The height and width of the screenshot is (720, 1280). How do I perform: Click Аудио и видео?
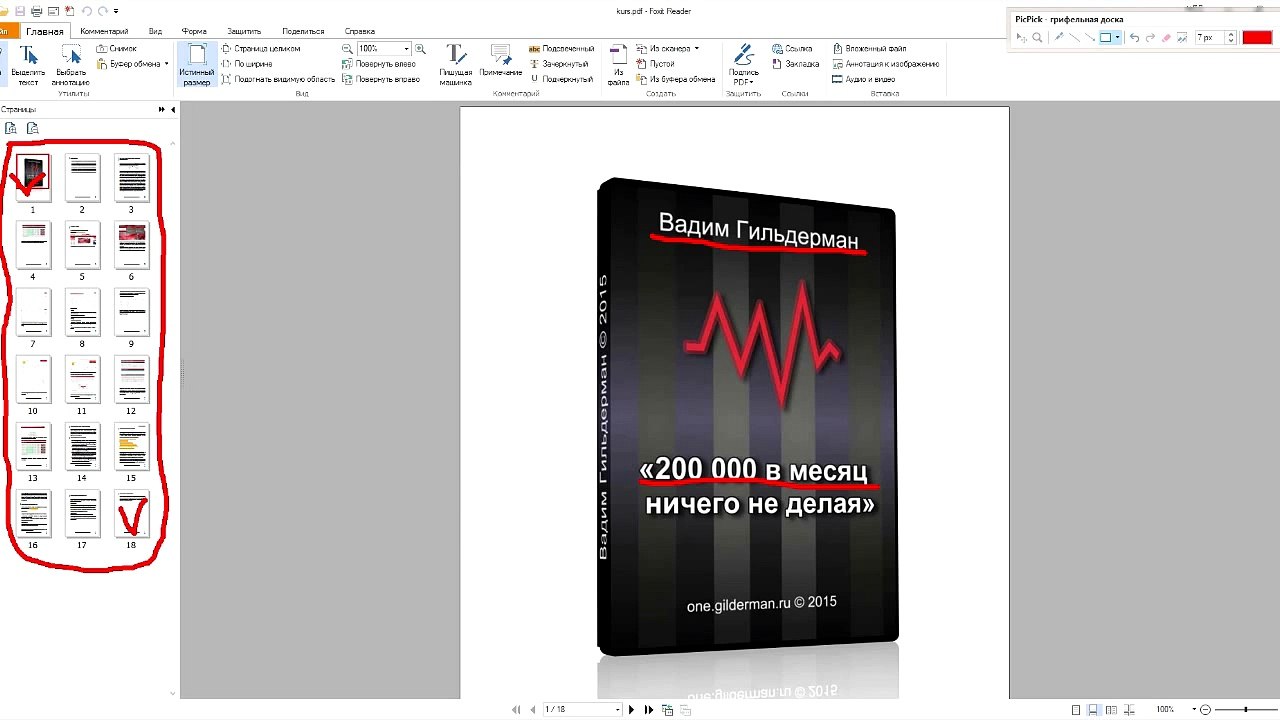pyautogui.click(x=864, y=79)
